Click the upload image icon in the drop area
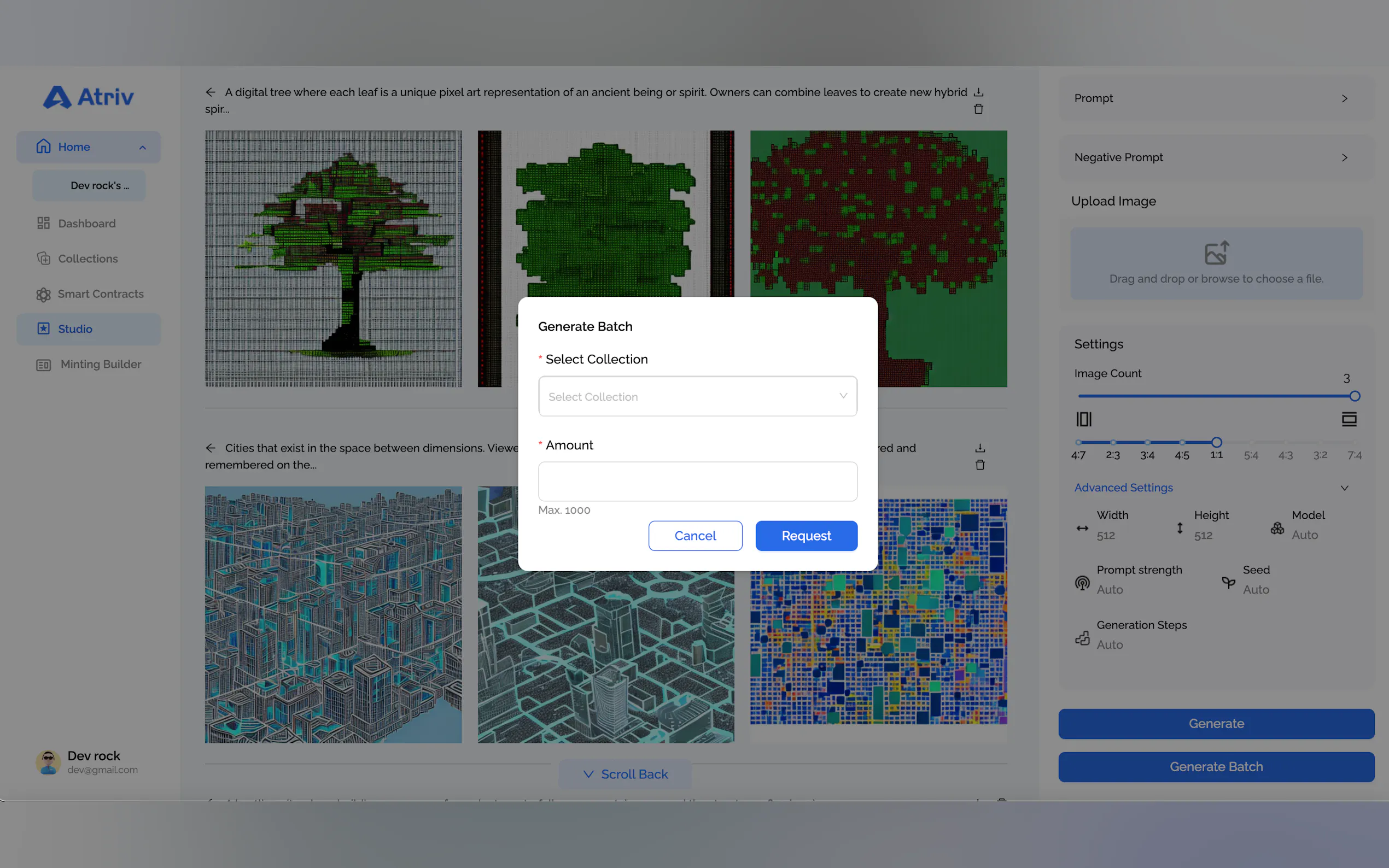The width and height of the screenshot is (1389, 868). pyautogui.click(x=1216, y=253)
